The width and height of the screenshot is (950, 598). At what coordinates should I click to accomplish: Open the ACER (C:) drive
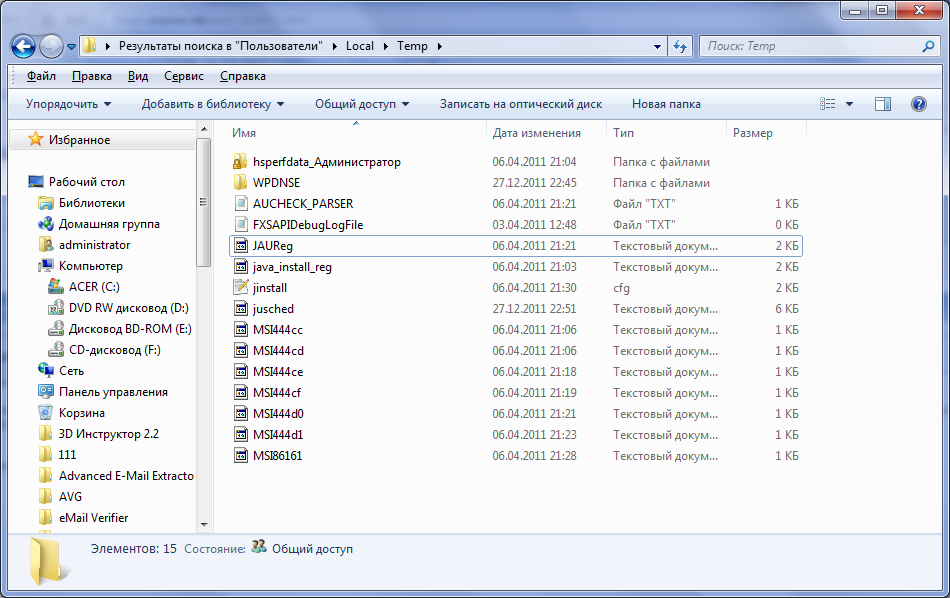[94, 287]
